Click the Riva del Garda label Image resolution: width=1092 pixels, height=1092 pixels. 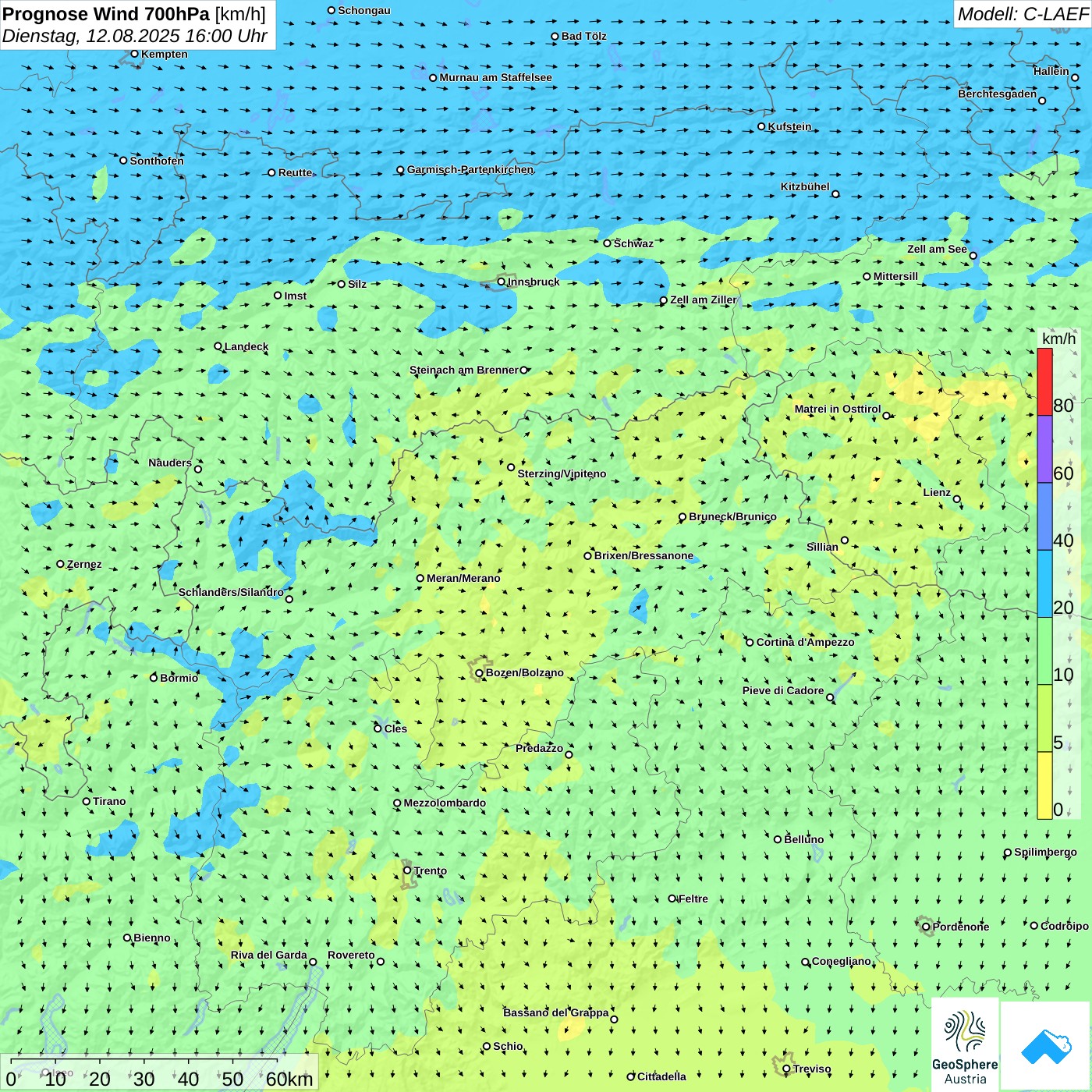(x=268, y=955)
